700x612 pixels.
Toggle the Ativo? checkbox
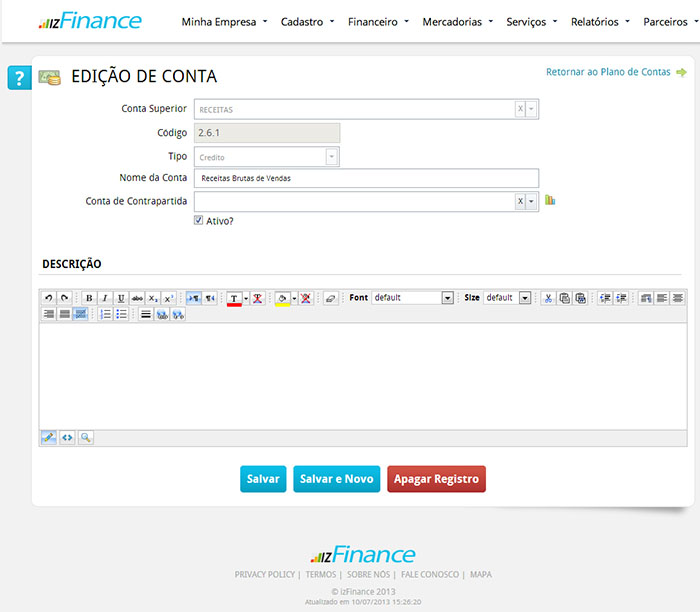point(199,221)
